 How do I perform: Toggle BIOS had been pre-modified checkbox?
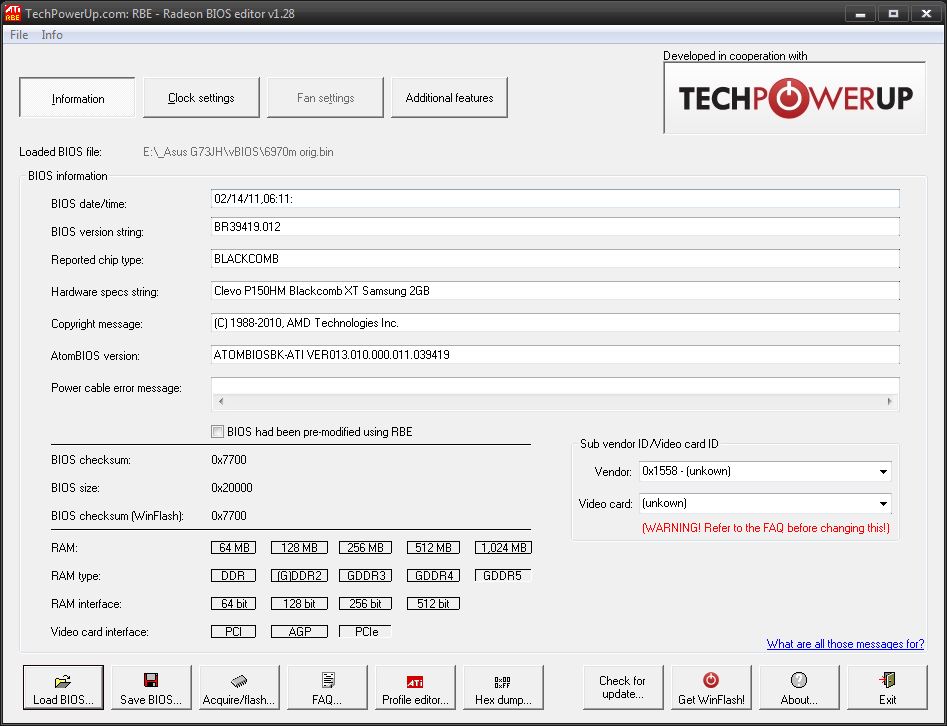coord(217,431)
